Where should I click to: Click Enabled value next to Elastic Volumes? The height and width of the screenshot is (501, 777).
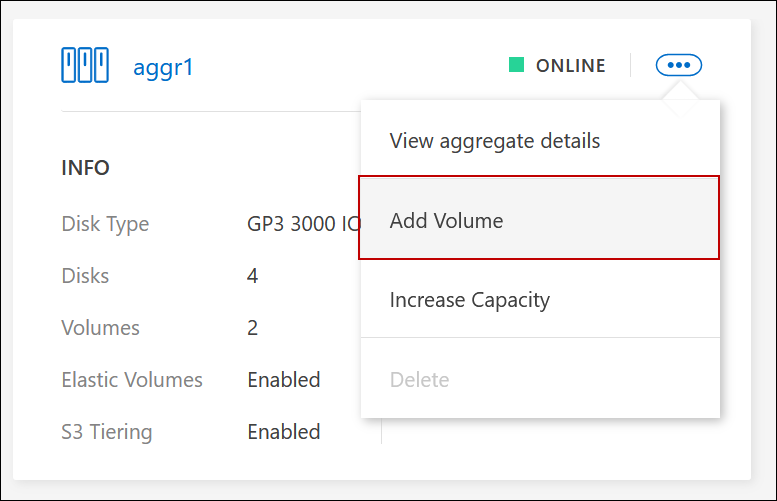point(284,380)
